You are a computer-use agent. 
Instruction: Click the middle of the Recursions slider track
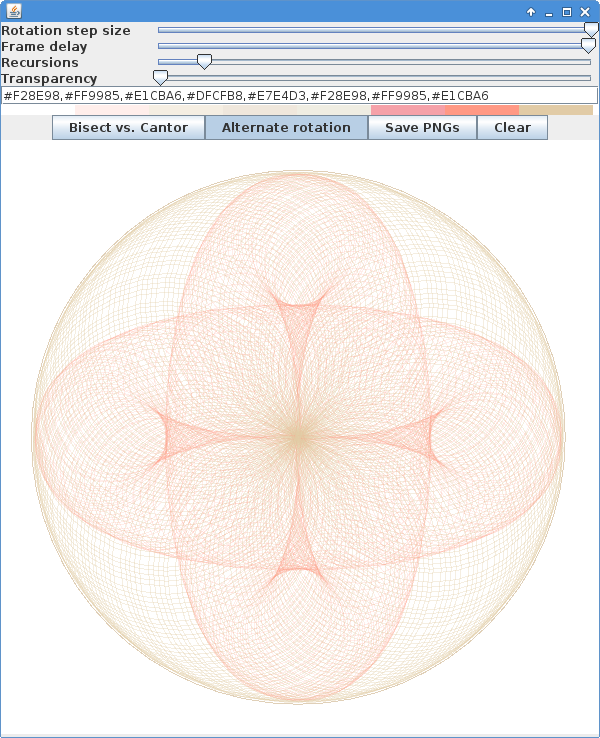(x=375, y=62)
